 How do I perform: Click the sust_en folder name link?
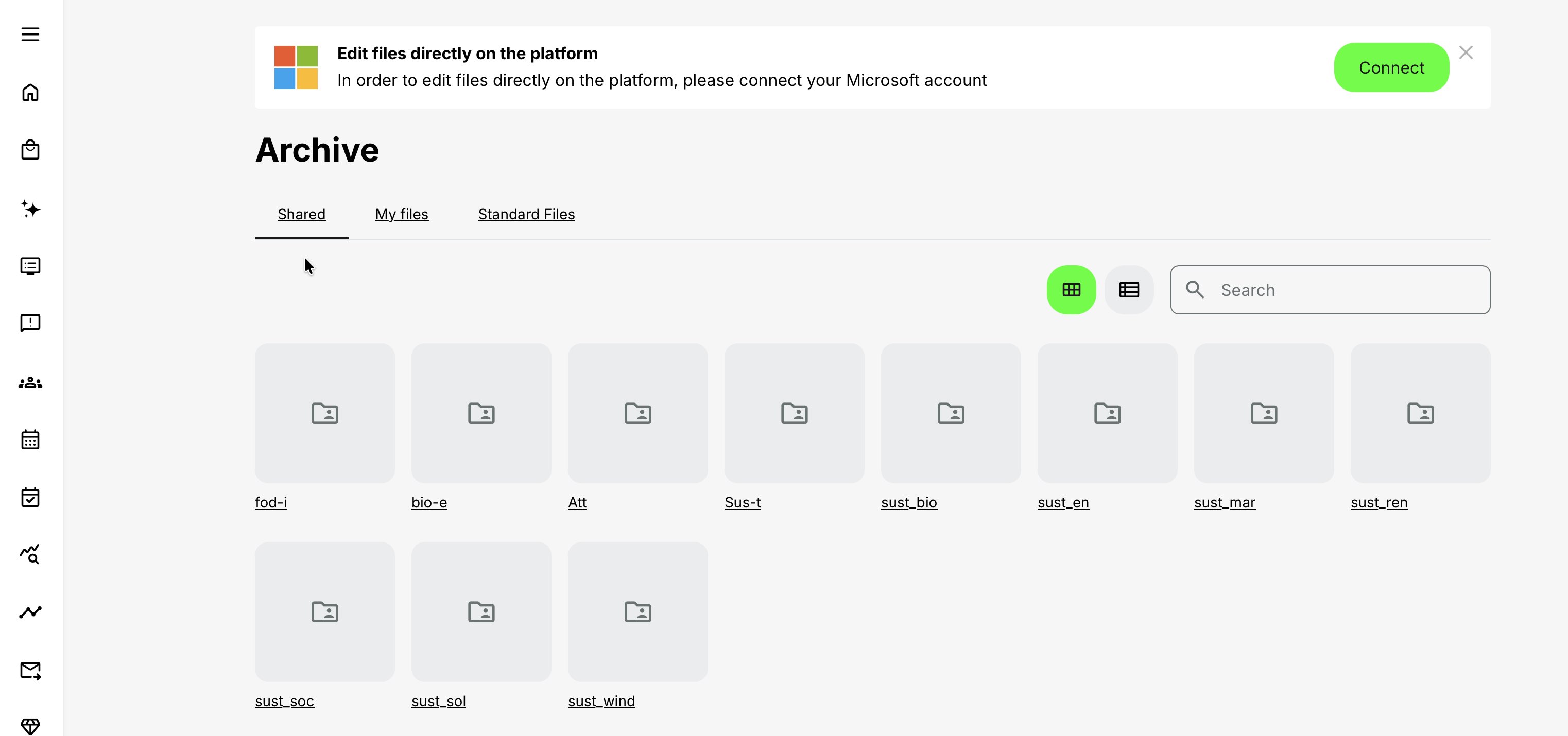click(1063, 502)
